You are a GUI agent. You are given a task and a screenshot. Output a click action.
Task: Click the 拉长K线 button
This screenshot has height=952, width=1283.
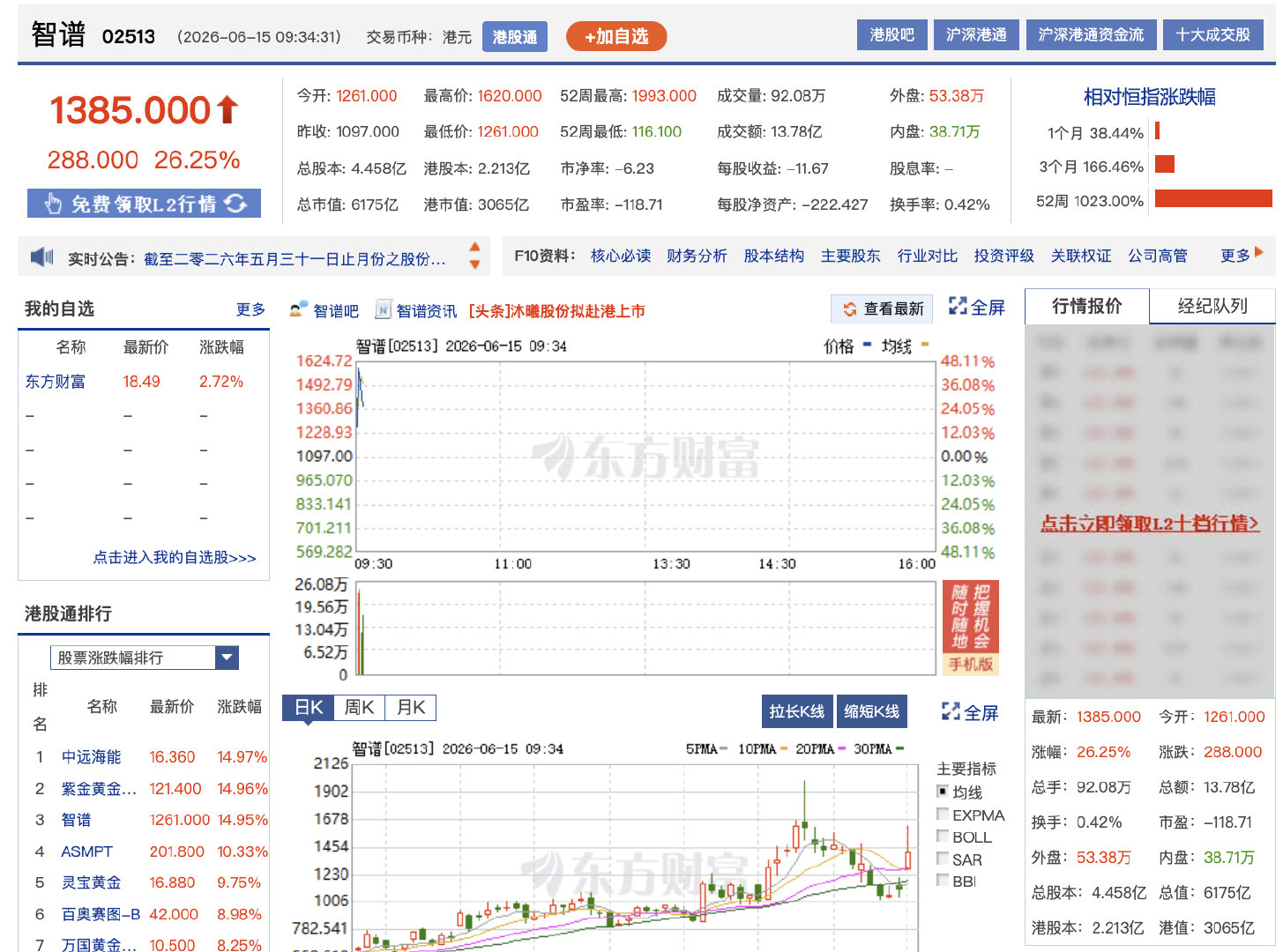[x=797, y=710]
